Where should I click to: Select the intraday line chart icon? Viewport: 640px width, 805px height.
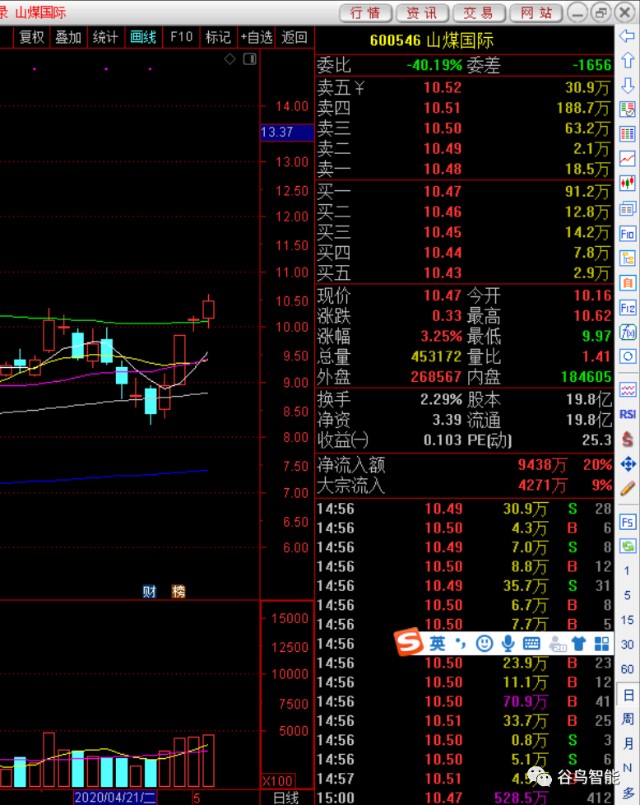coord(627,159)
